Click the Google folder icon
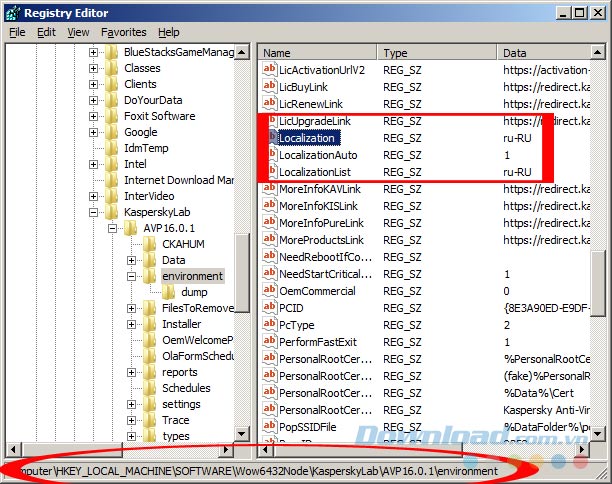This screenshot has width=612, height=484. pos(112,132)
